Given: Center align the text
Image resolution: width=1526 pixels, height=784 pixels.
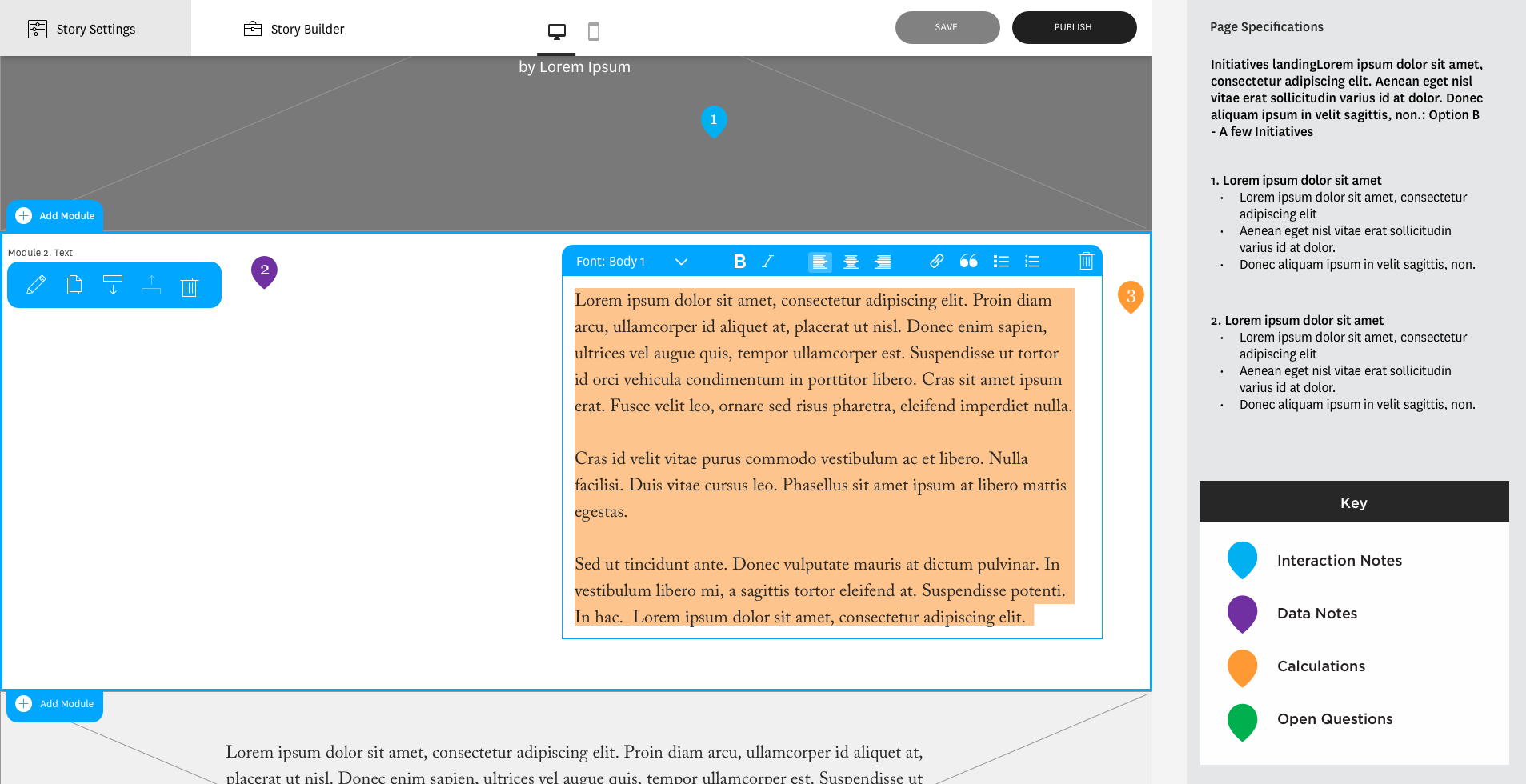Looking at the screenshot, I should 851,262.
